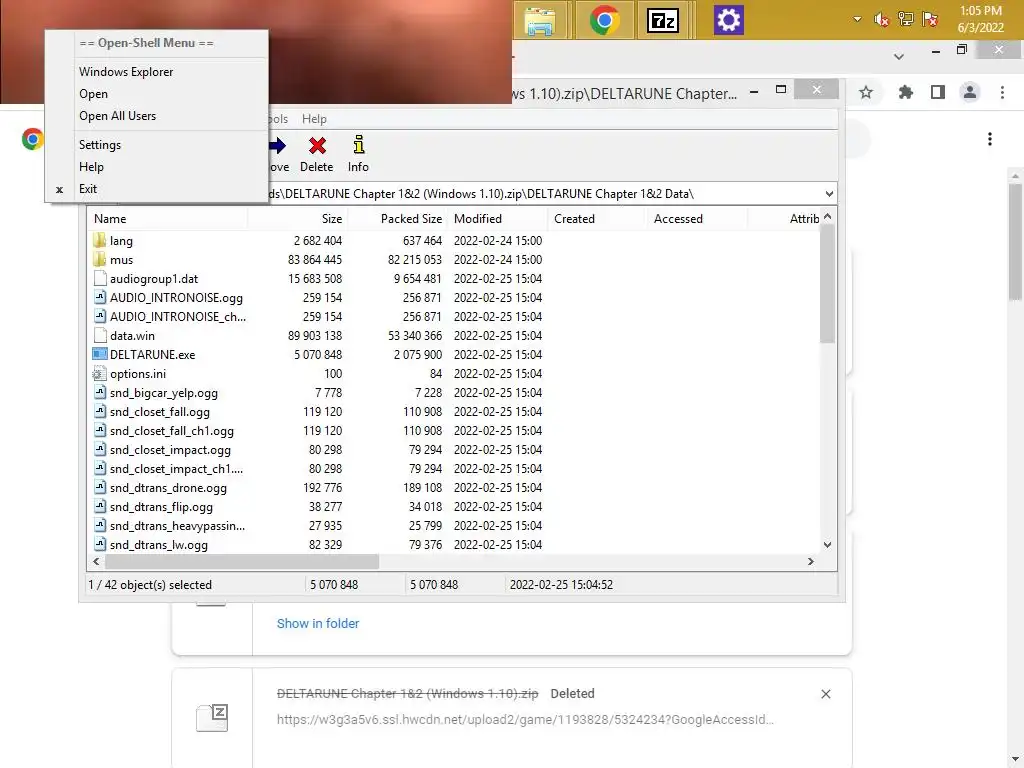Click Show in folder link
Image resolution: width=1024 pixels, height=768 pixels.
click(318, 624)
